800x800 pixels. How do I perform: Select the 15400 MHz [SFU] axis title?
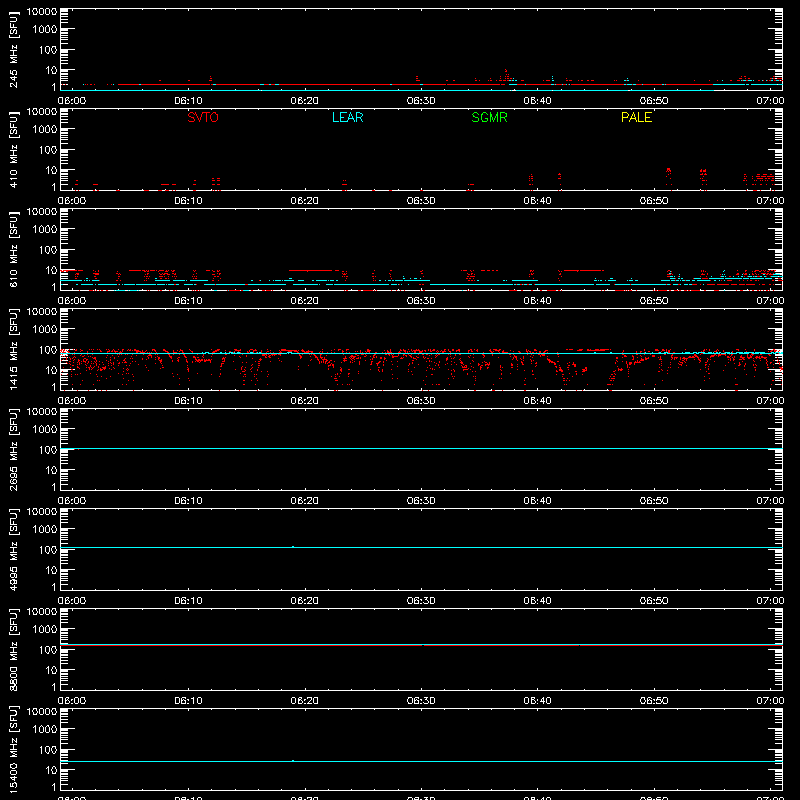click(x=14, y=749)
